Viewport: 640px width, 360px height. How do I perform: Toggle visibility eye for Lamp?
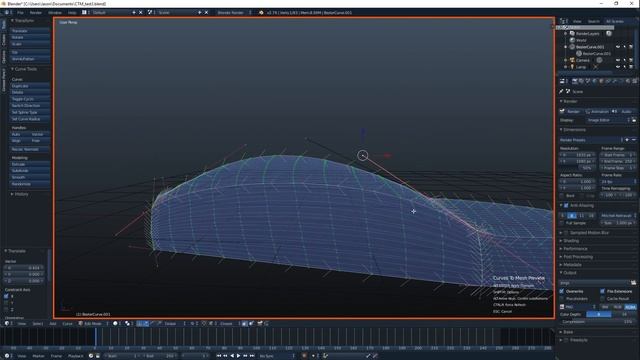(x=618, y=67)
